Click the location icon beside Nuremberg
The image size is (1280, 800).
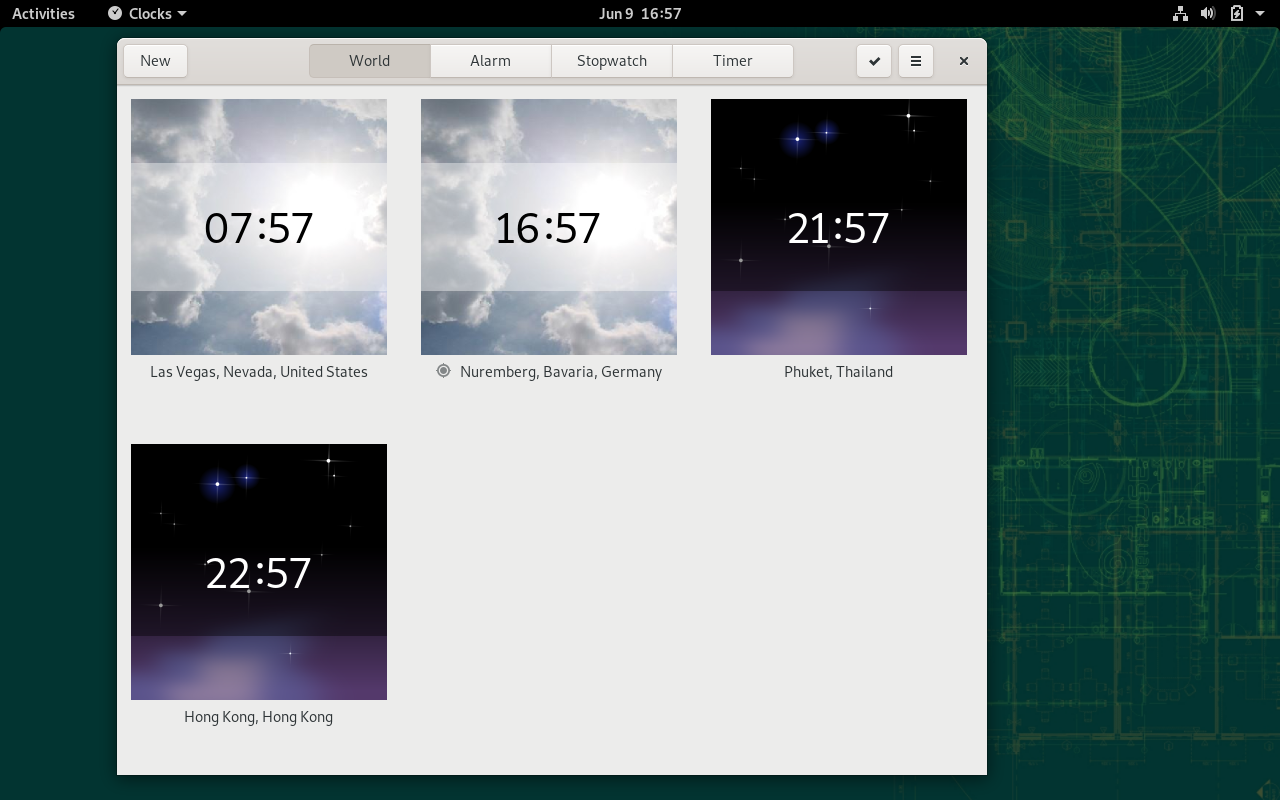pos(444,371)
